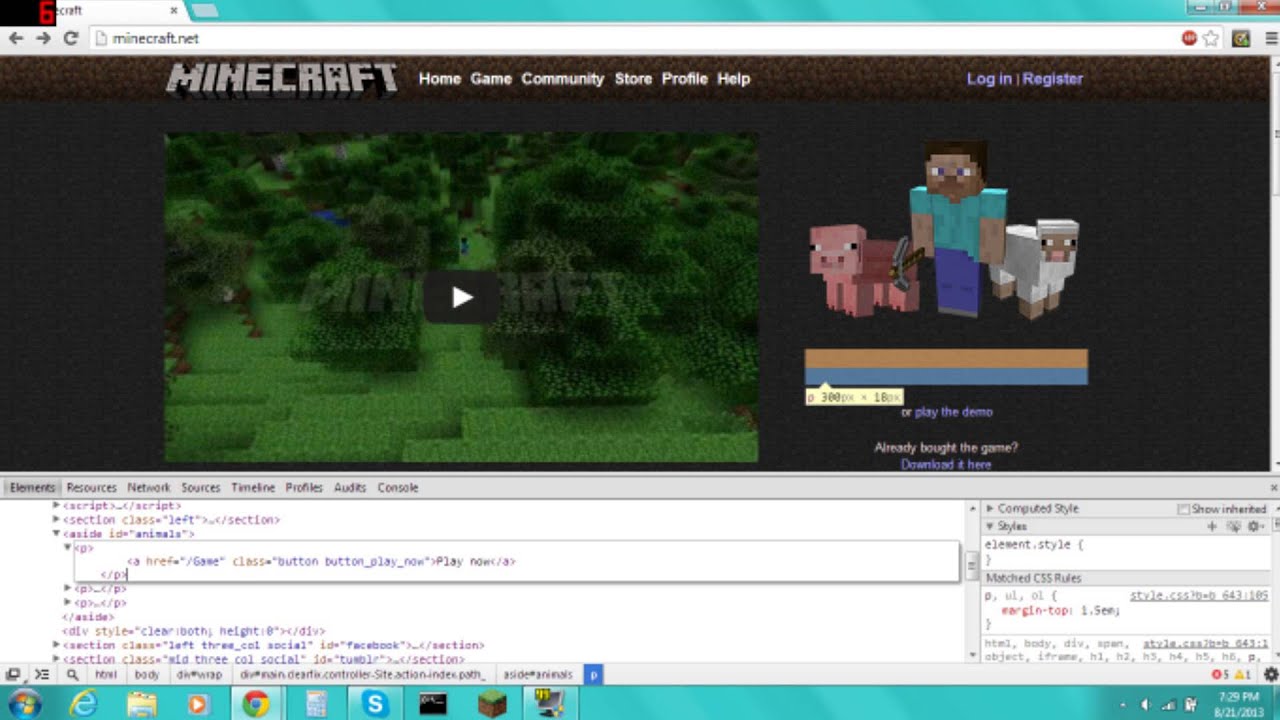Viewport: 1280px width, 720px height.
Task: Click the extension icon beside the bookmark star
Action: coord(1241,38)
